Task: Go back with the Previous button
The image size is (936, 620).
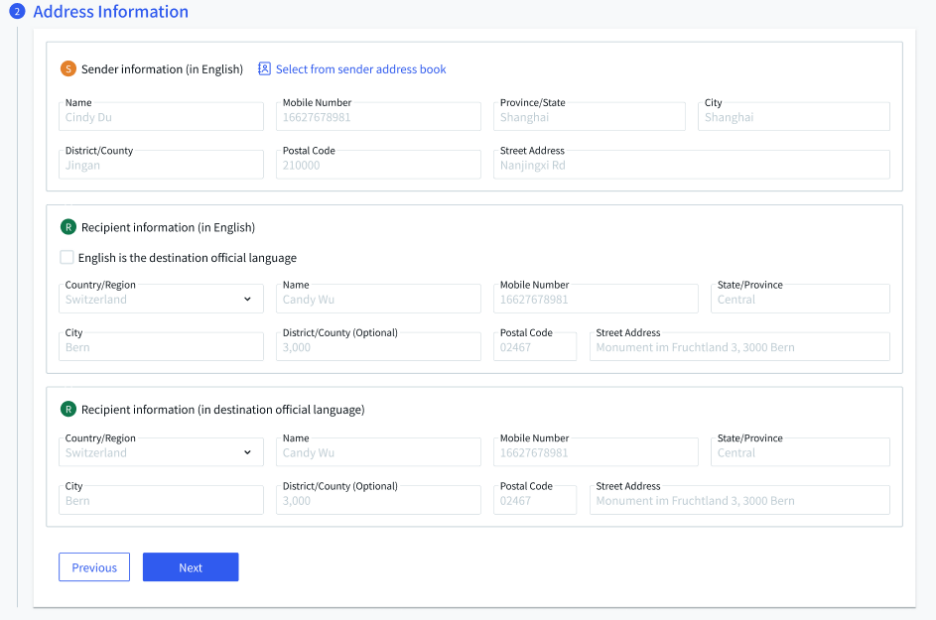Action: point(94,567)
